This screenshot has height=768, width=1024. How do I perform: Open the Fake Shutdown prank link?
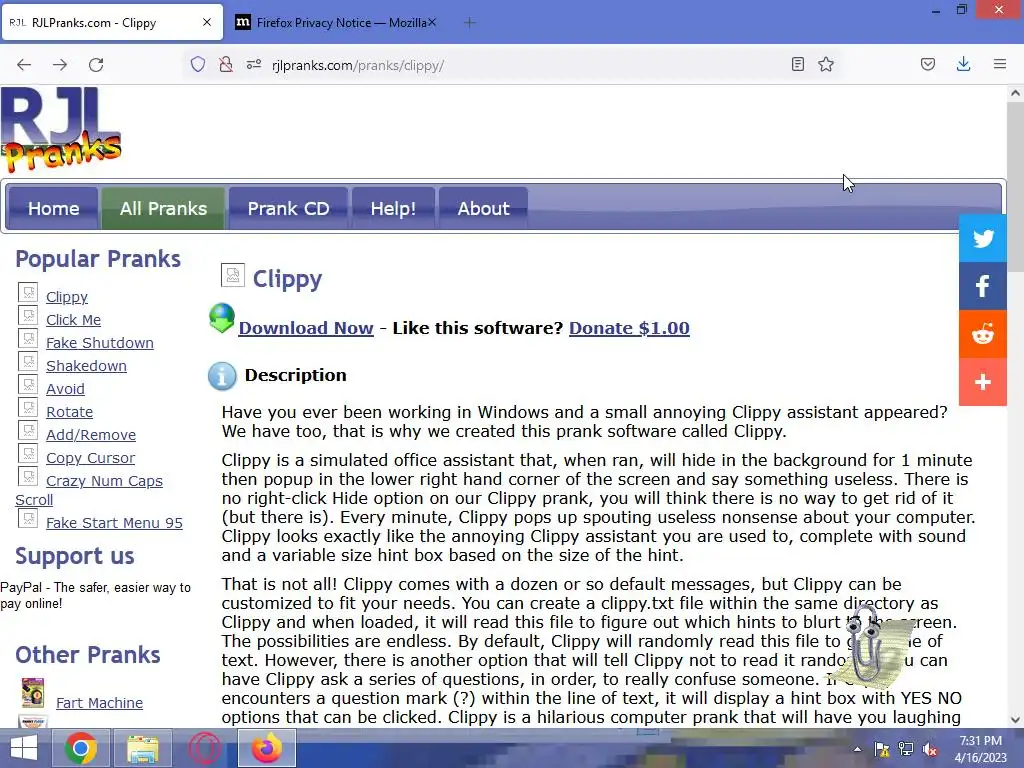100,343
